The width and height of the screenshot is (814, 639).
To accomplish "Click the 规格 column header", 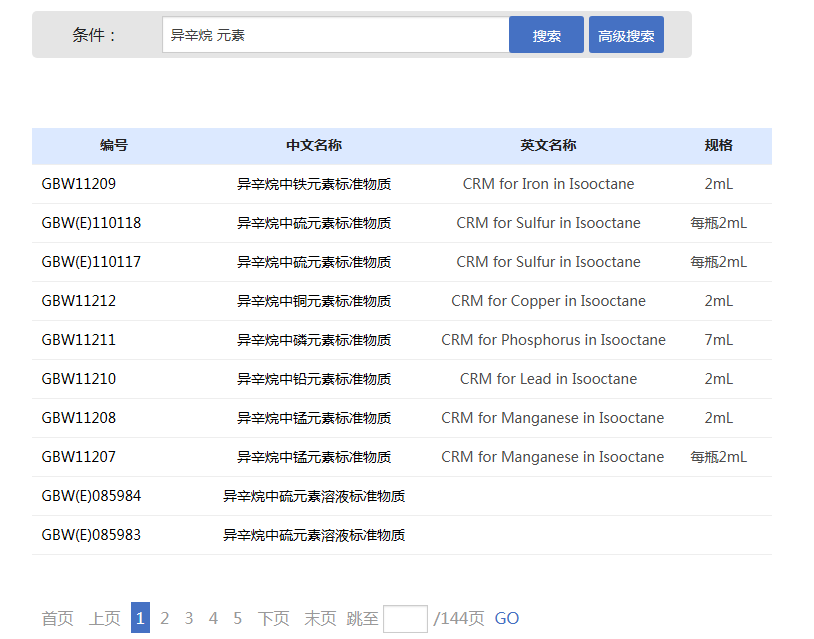I will pos(718,145).
